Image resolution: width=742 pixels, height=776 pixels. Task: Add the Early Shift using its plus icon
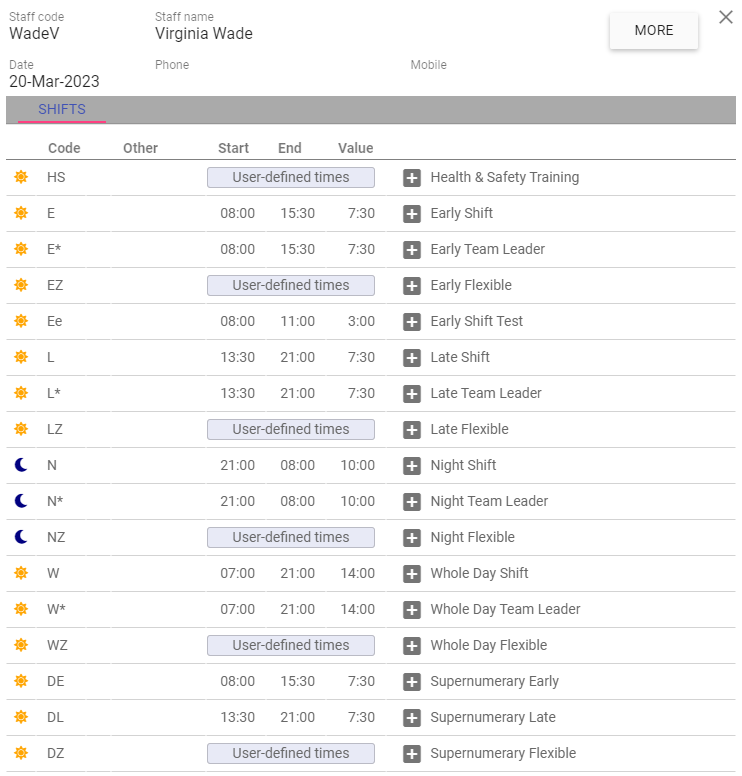(412, 214)
